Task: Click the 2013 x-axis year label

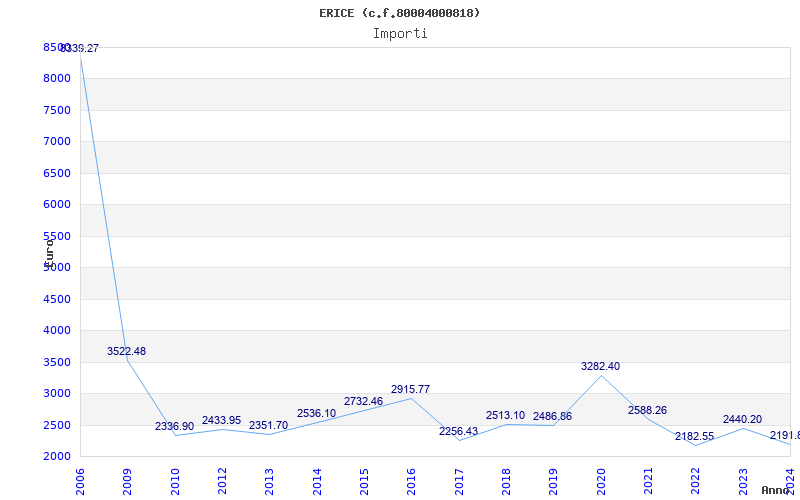Action: (269, 481)
